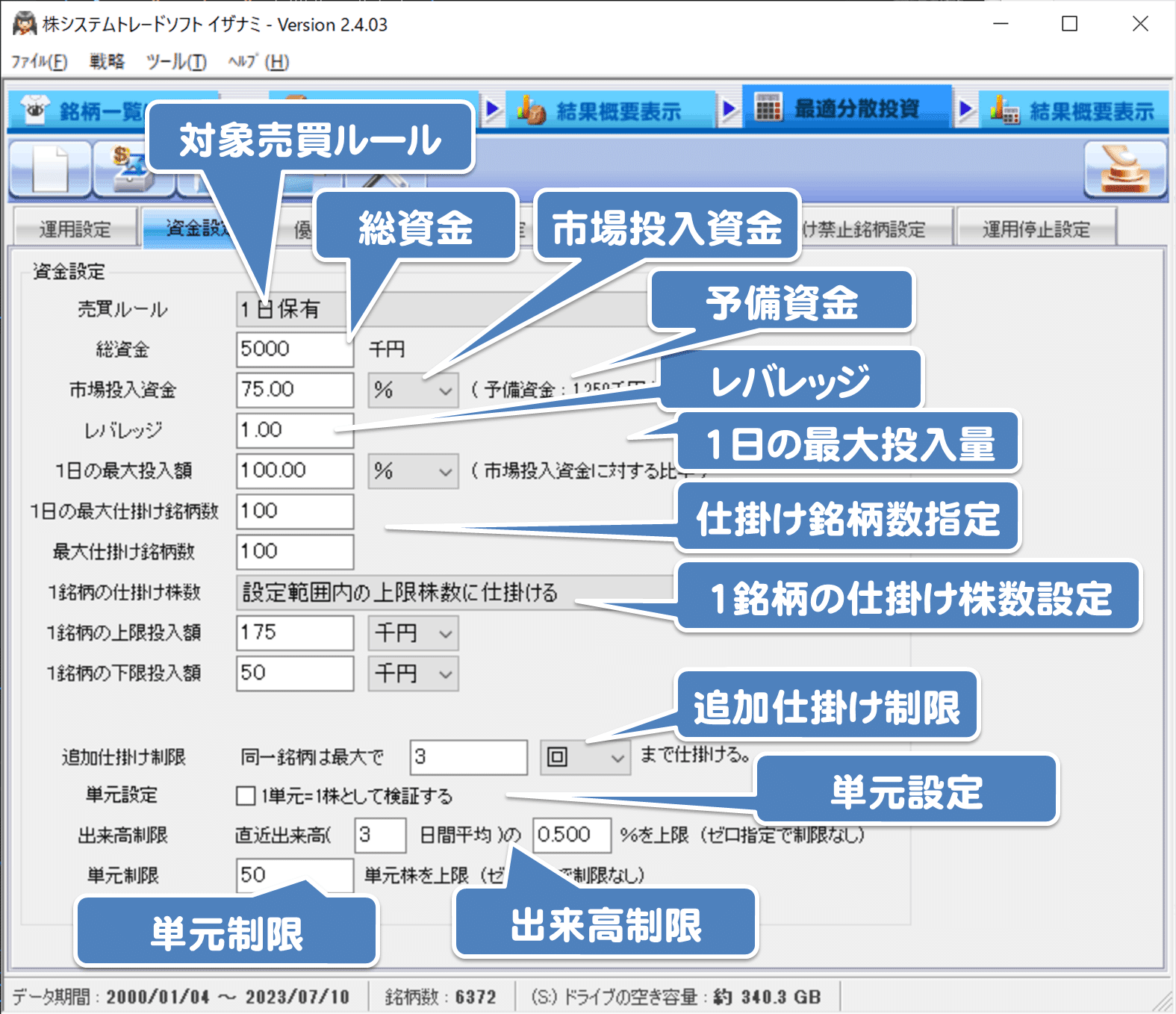Click the 1銘柄の下限投入額 value field
The width and height of the screenshot is (1176, 1014).
(x=295, y=674)
